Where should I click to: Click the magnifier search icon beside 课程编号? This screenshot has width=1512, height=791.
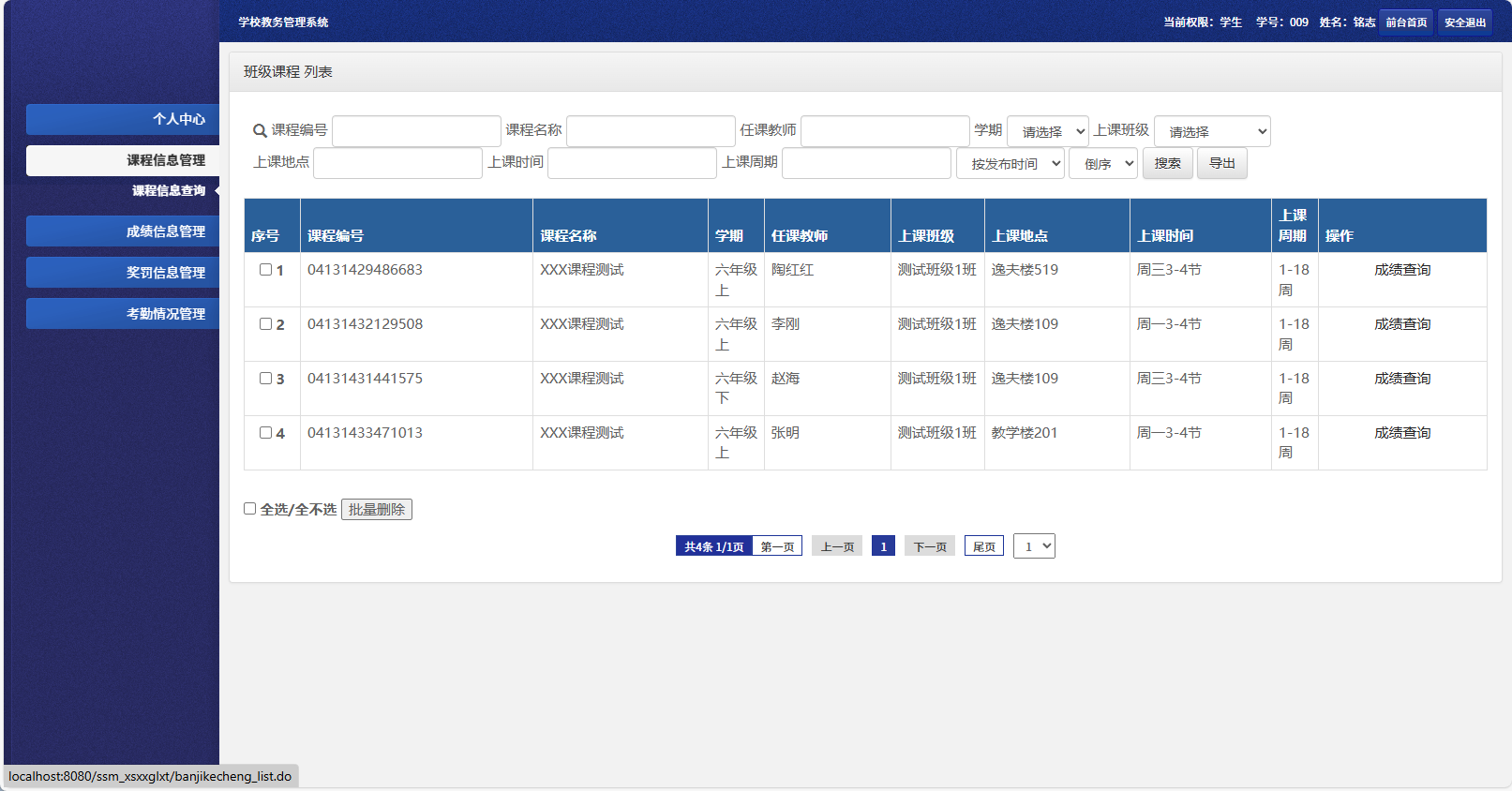(x=260, y=131)
